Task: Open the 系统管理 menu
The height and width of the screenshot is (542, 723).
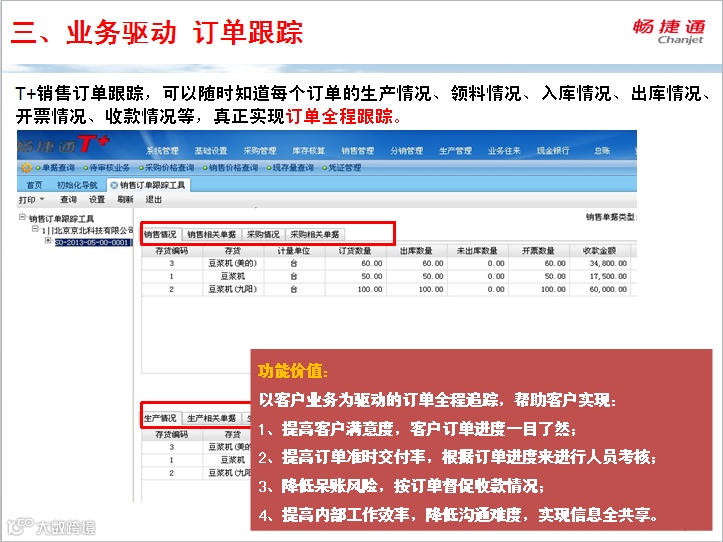Action: point(162,151)
